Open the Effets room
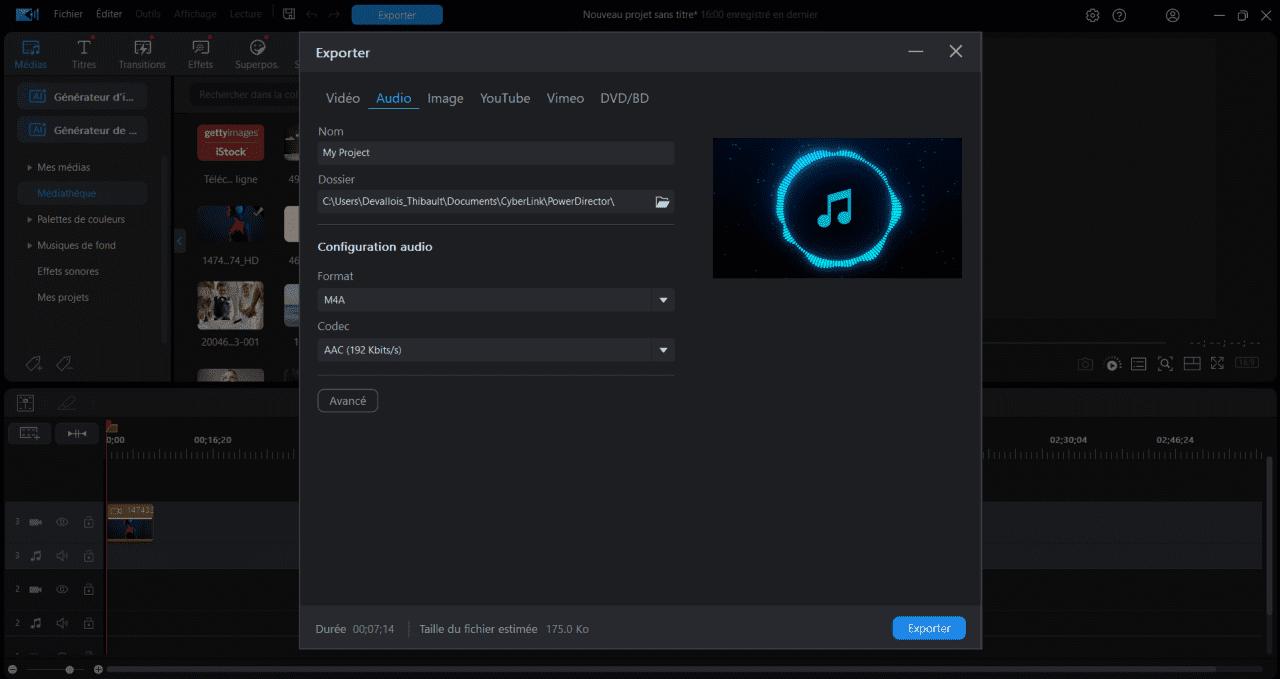This screenshot has width=1280, height=679. click(200, 54)
